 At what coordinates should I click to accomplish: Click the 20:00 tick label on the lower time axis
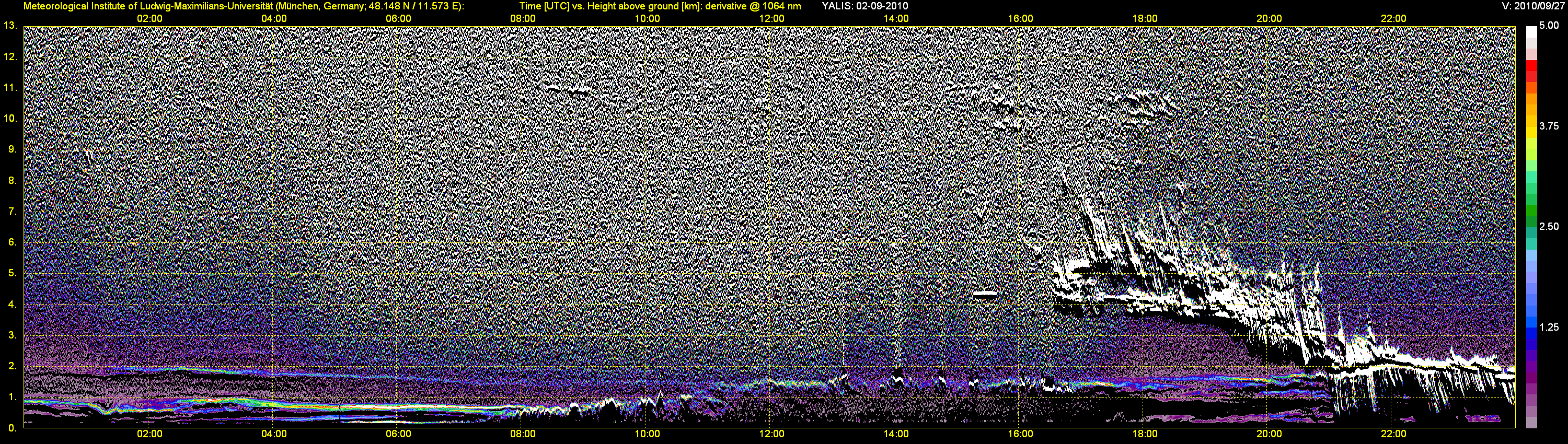[1269, 434]
